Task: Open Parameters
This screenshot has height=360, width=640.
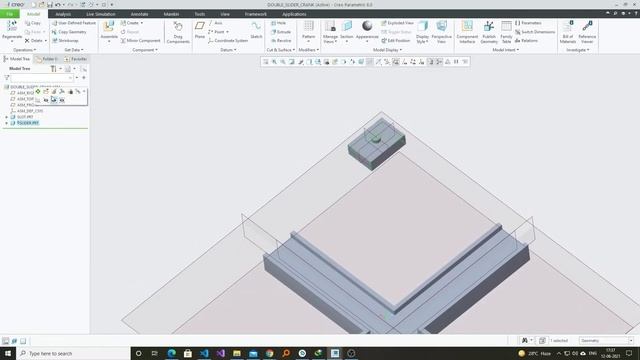Action: pos(528,23)
